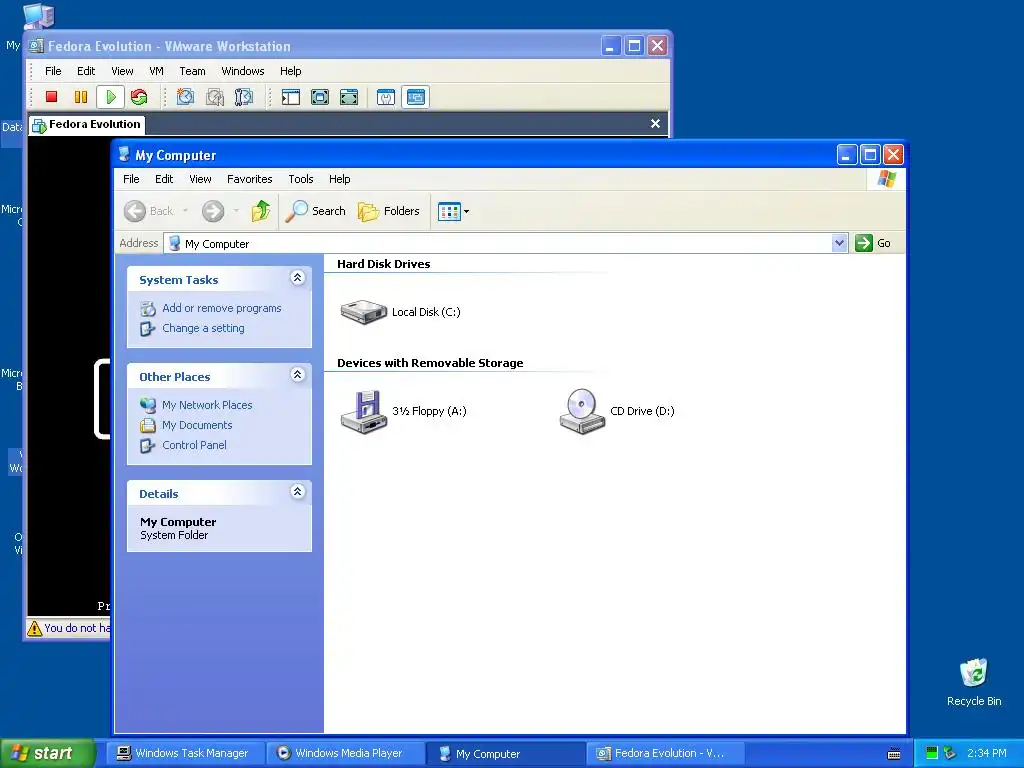
Task: Power on VM with green play icon
Action: [110, 97]
